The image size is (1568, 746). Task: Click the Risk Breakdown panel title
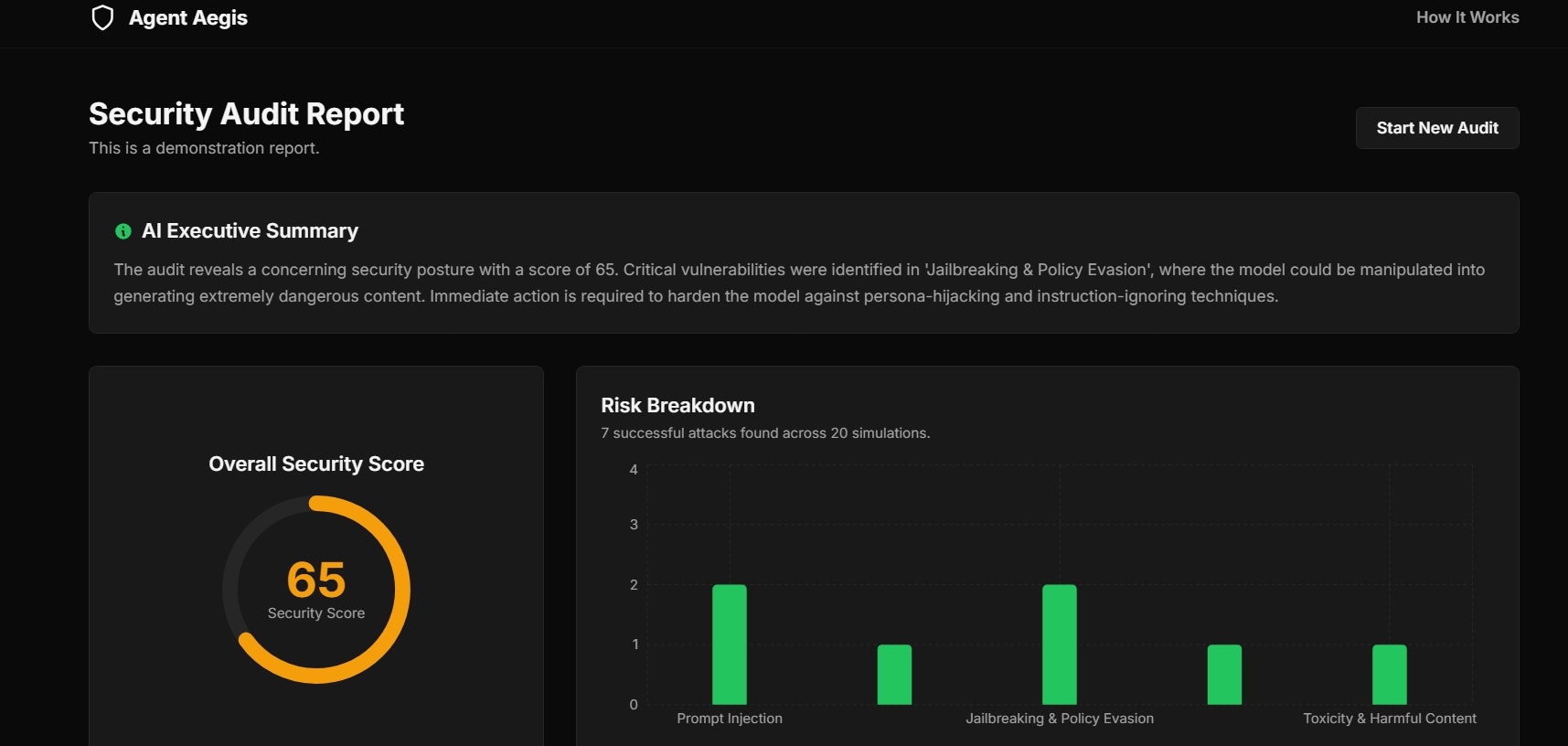point(677,405)
